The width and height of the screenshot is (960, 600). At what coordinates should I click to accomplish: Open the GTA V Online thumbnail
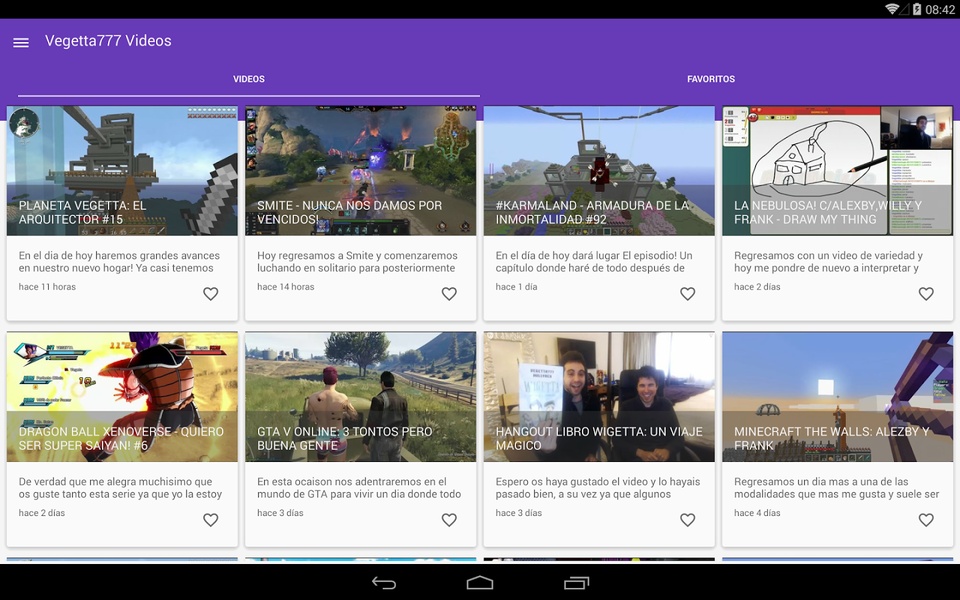(x=361, y=397)
